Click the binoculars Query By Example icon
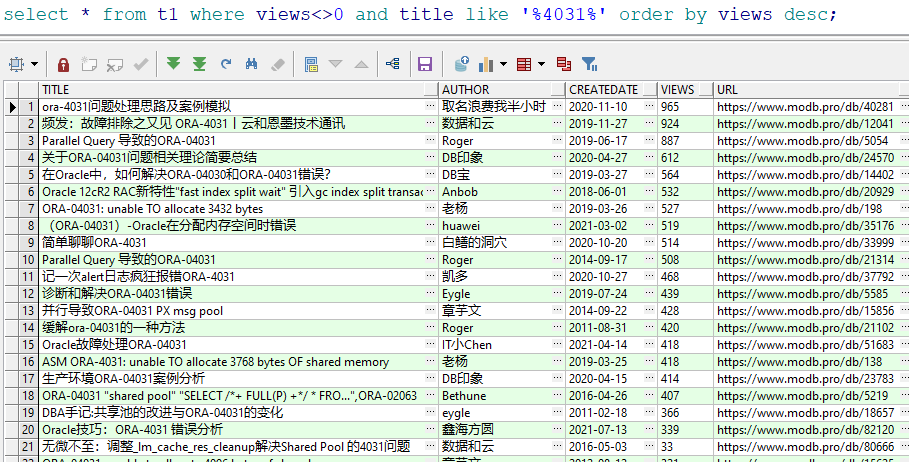The width and height of the screenshot is (909, 462). pyautogui.click(x=251, y=64)
